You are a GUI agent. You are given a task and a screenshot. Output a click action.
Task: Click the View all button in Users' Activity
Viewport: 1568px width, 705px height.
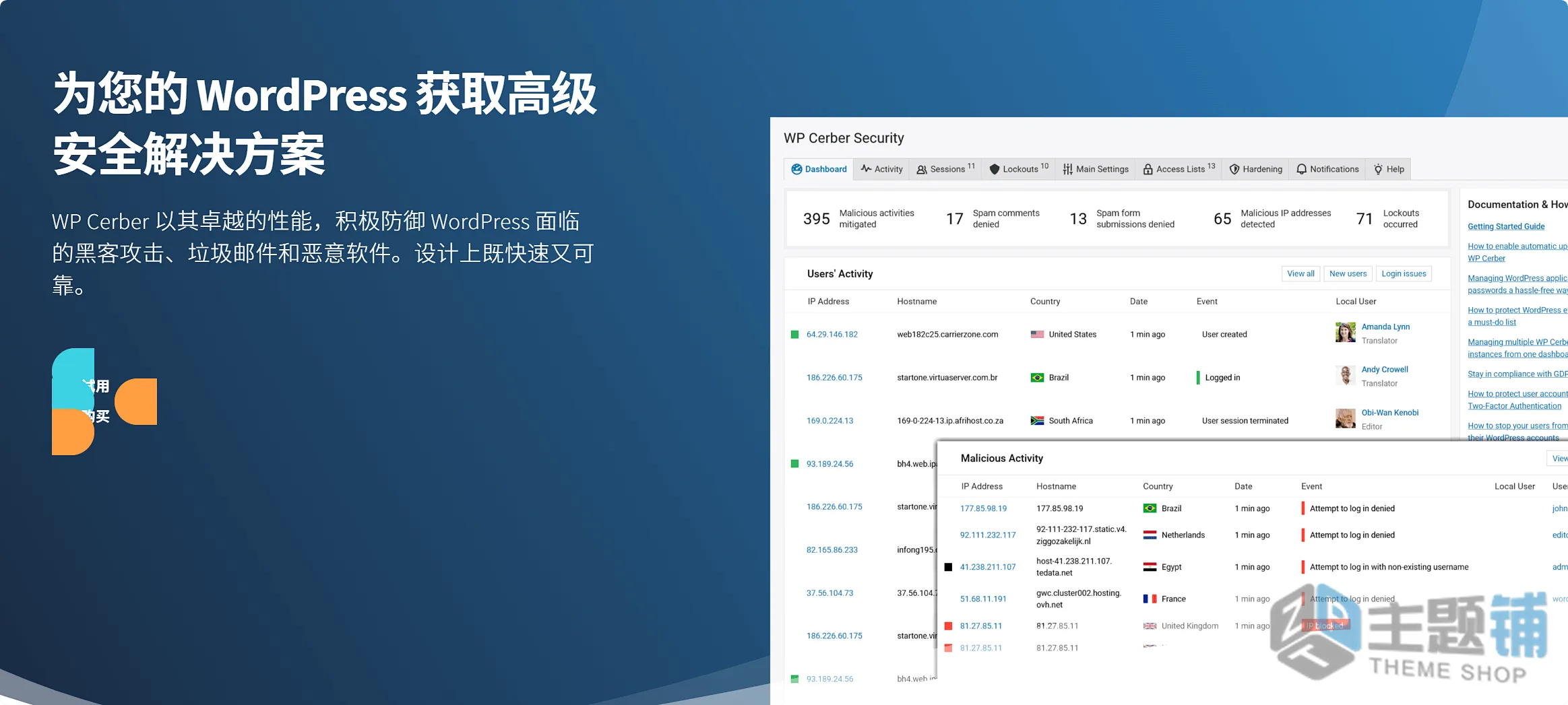point(1300,273)
